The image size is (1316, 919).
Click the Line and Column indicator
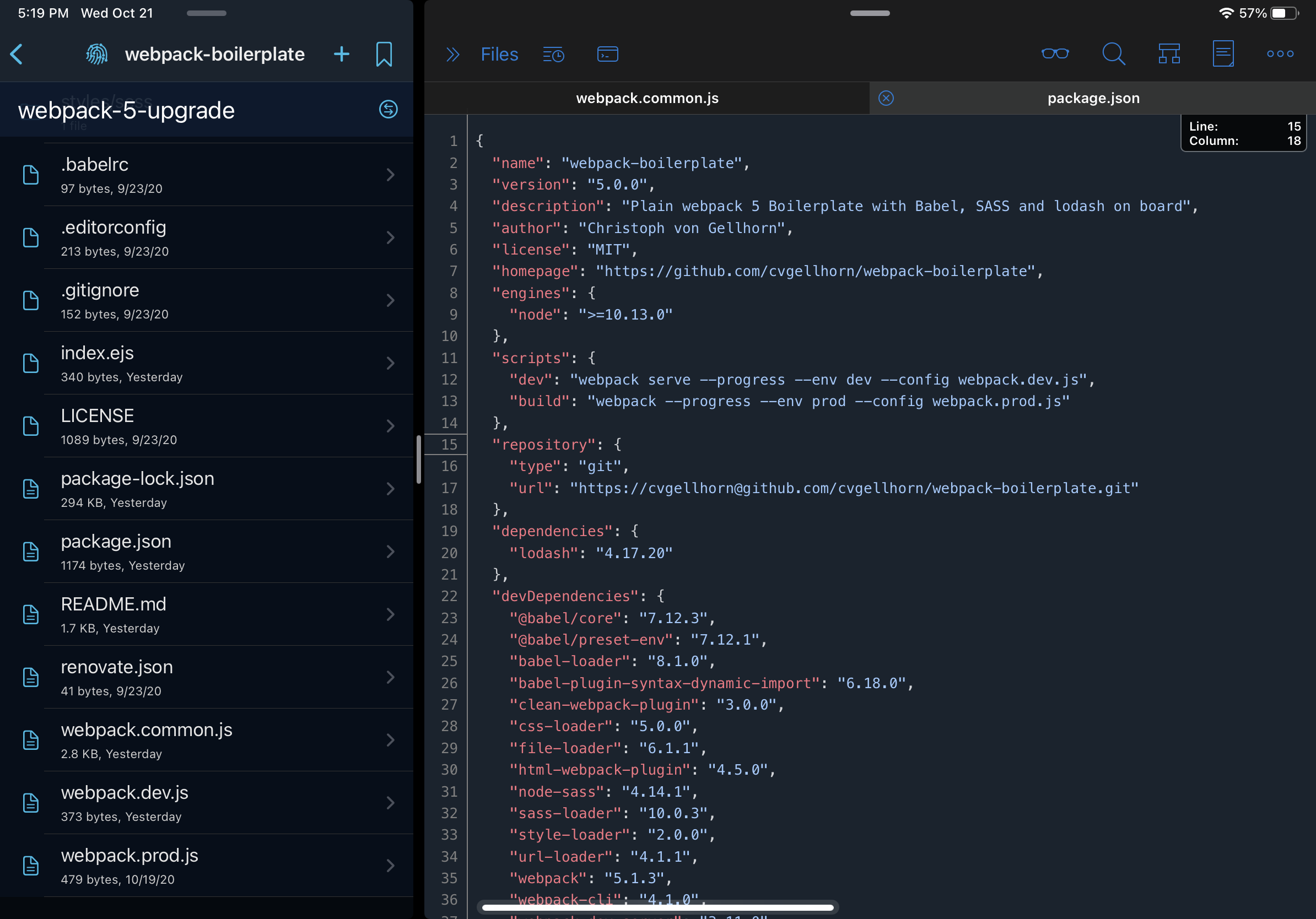coord(1244,133)
